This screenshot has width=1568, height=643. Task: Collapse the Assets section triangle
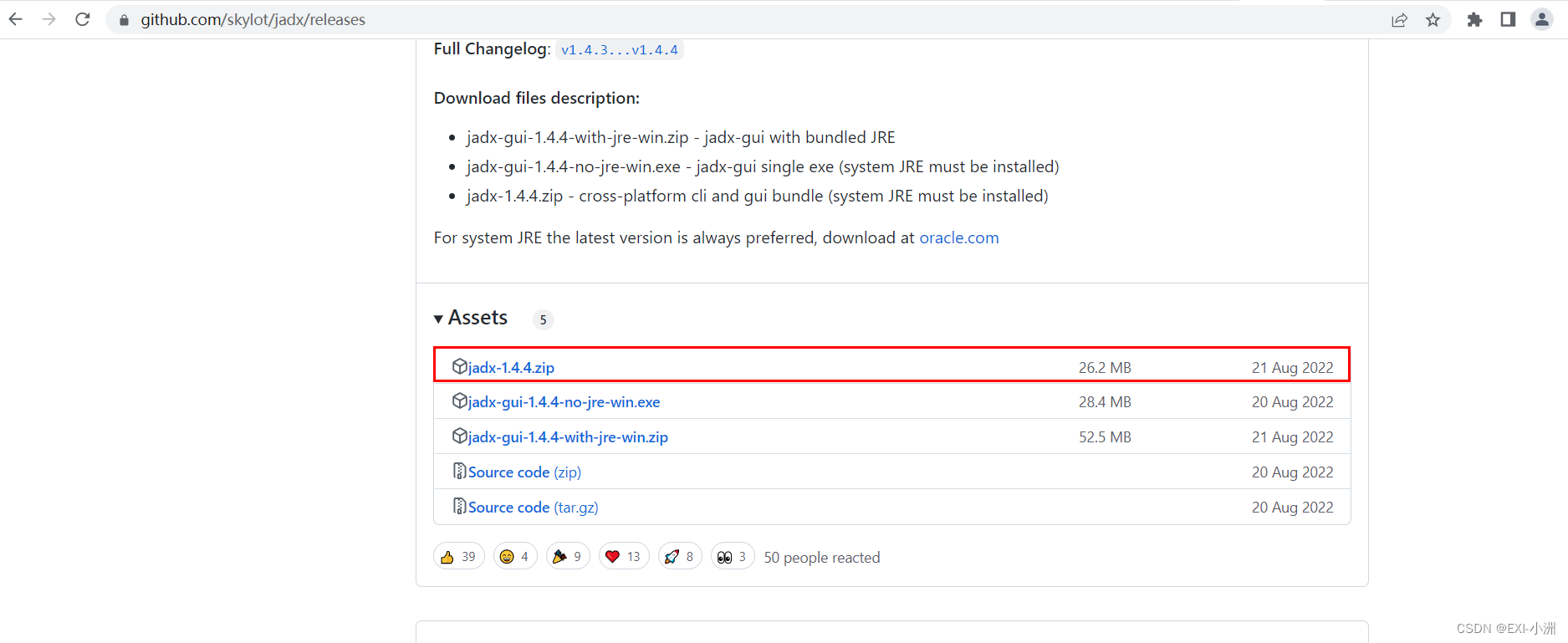438,319
